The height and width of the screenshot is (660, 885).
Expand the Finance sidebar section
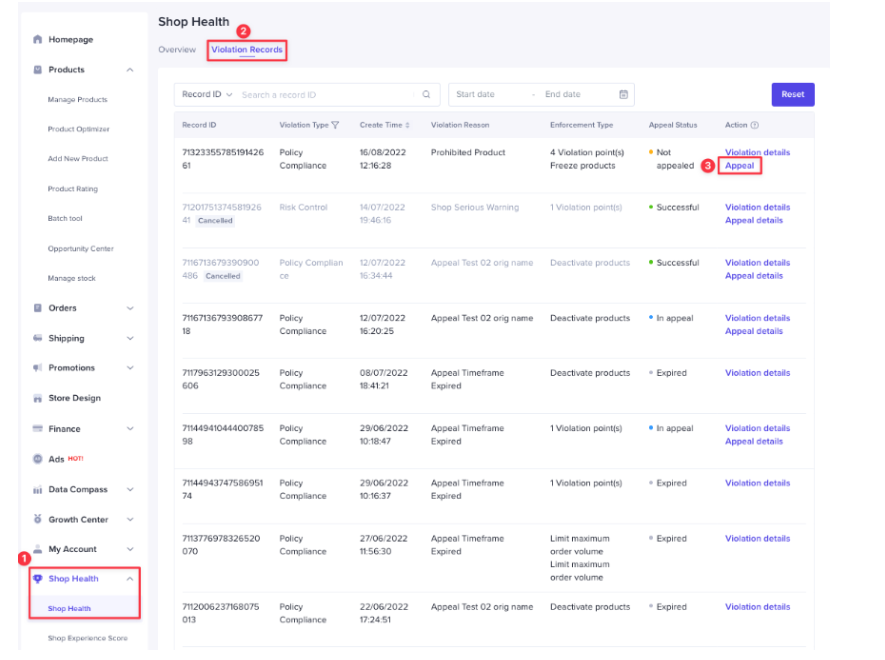(130, 429)
